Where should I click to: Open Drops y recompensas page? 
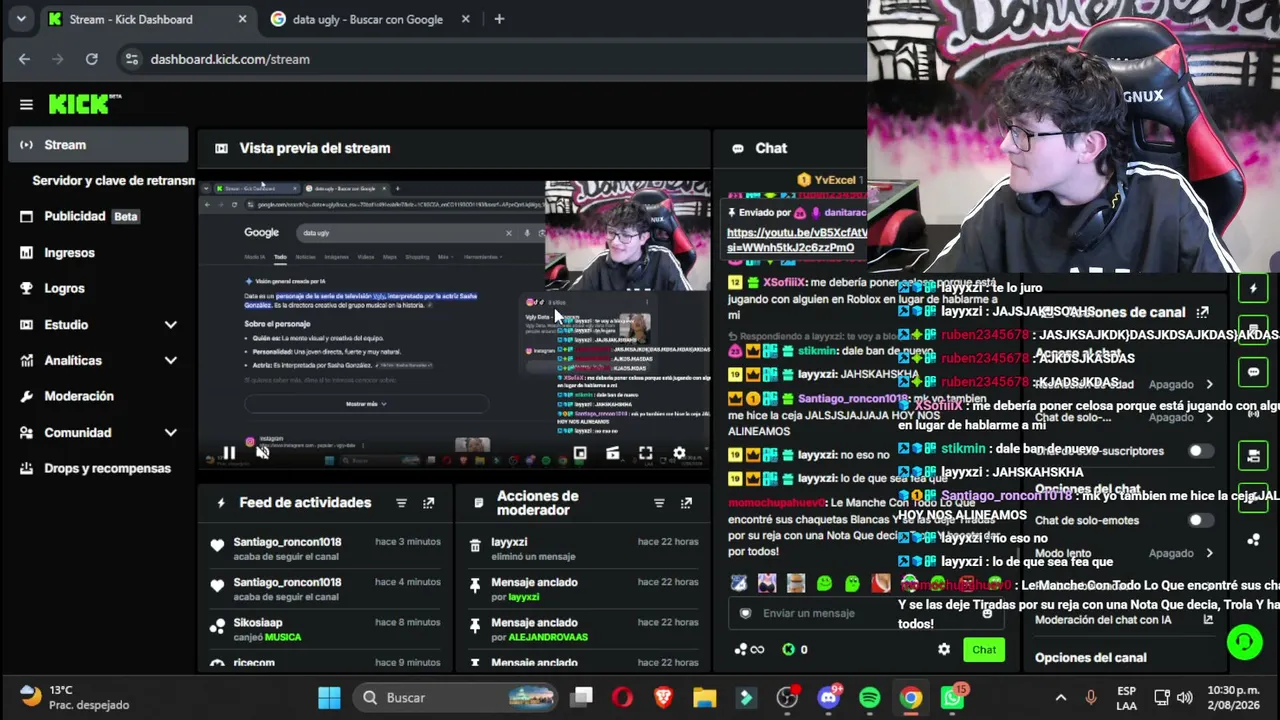pos(98,469)
